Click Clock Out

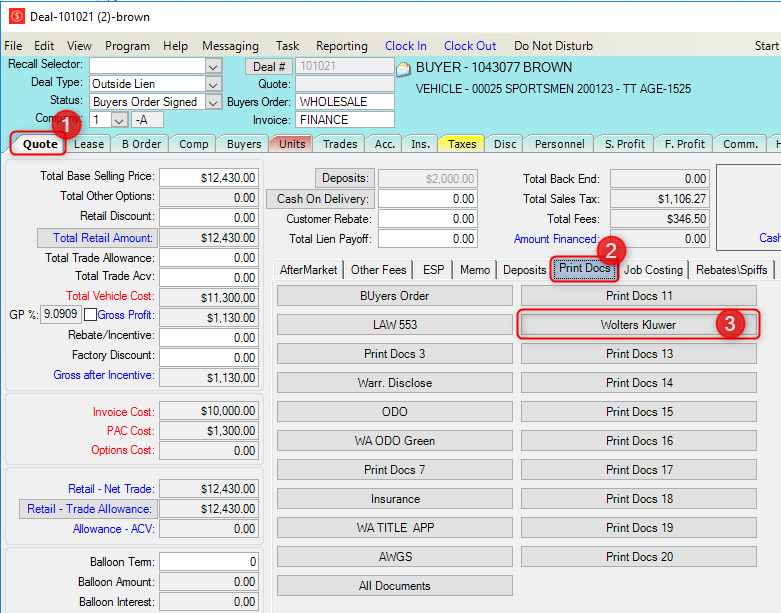pyautogui.click(x=470, y=46)
